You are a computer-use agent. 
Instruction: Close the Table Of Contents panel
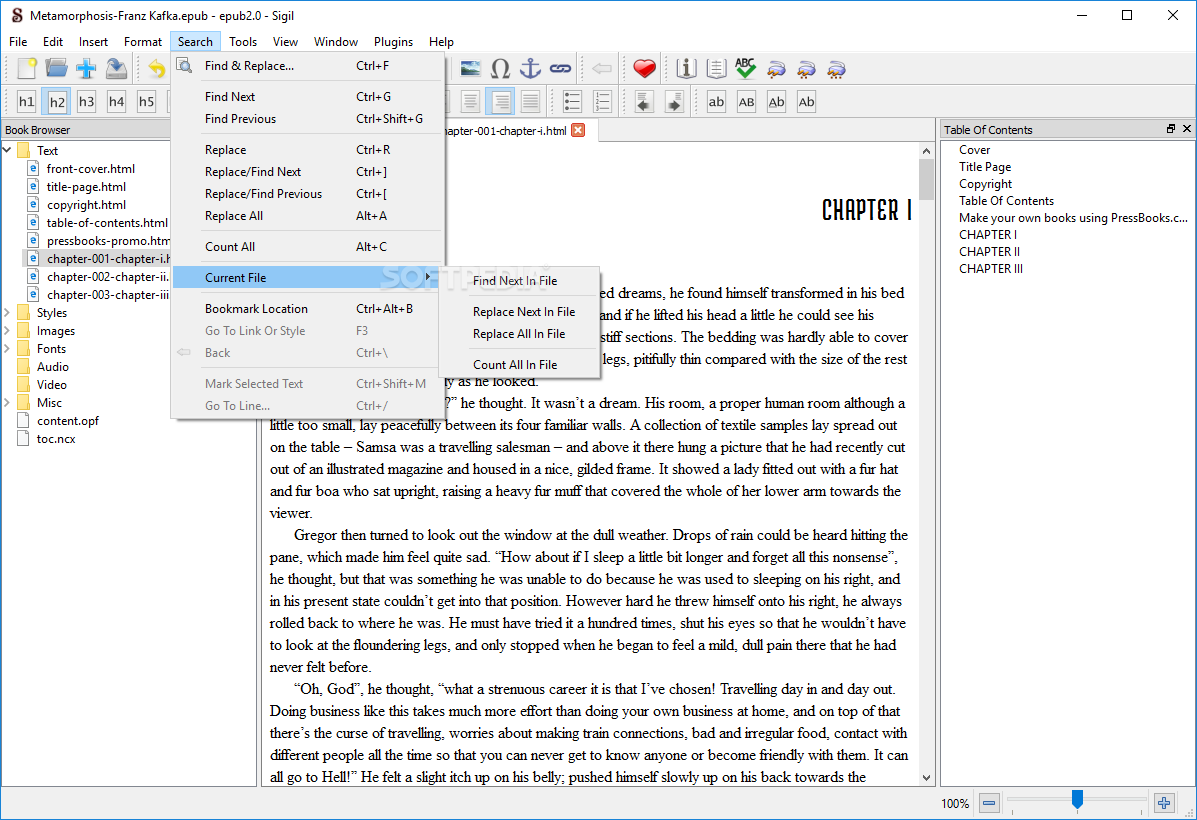(1186, 129)
